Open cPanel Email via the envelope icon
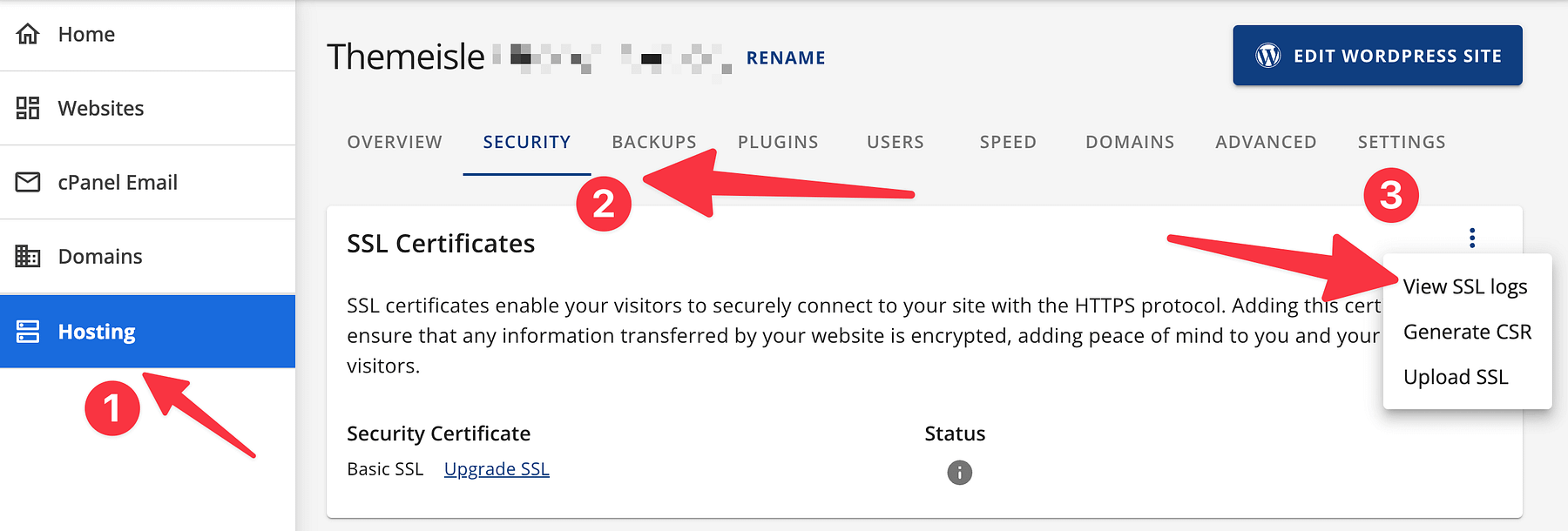The image size is (1568, 531). [28, 182]
